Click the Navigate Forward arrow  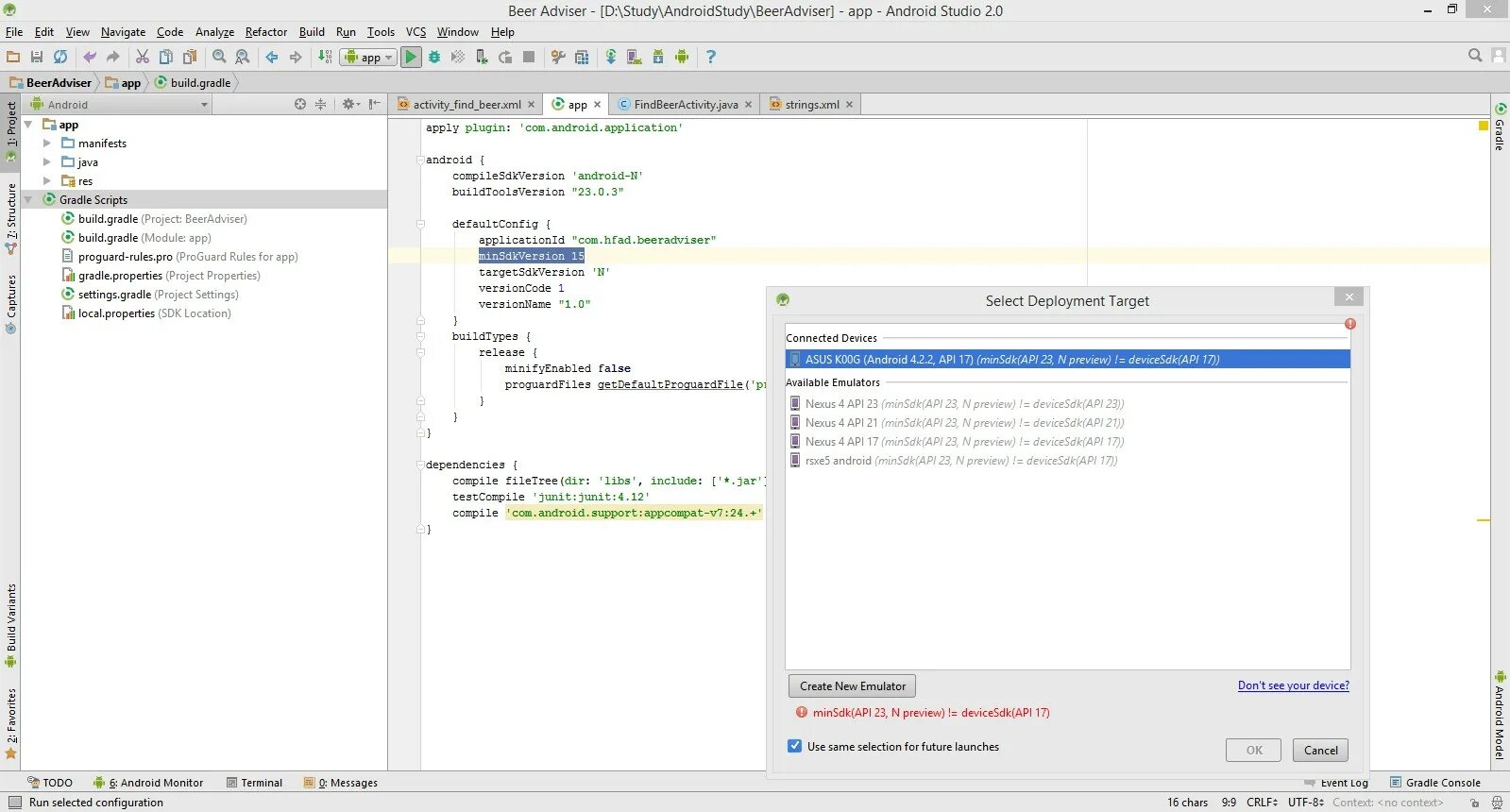click(x=296, y=57)
